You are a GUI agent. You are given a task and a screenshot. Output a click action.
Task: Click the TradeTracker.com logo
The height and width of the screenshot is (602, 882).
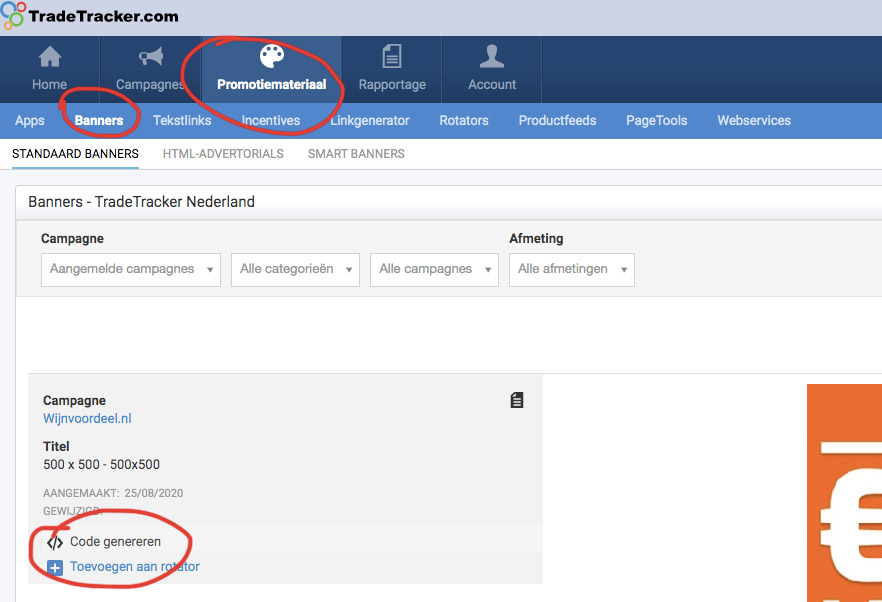pyautogui.click(x=90, y=15)
